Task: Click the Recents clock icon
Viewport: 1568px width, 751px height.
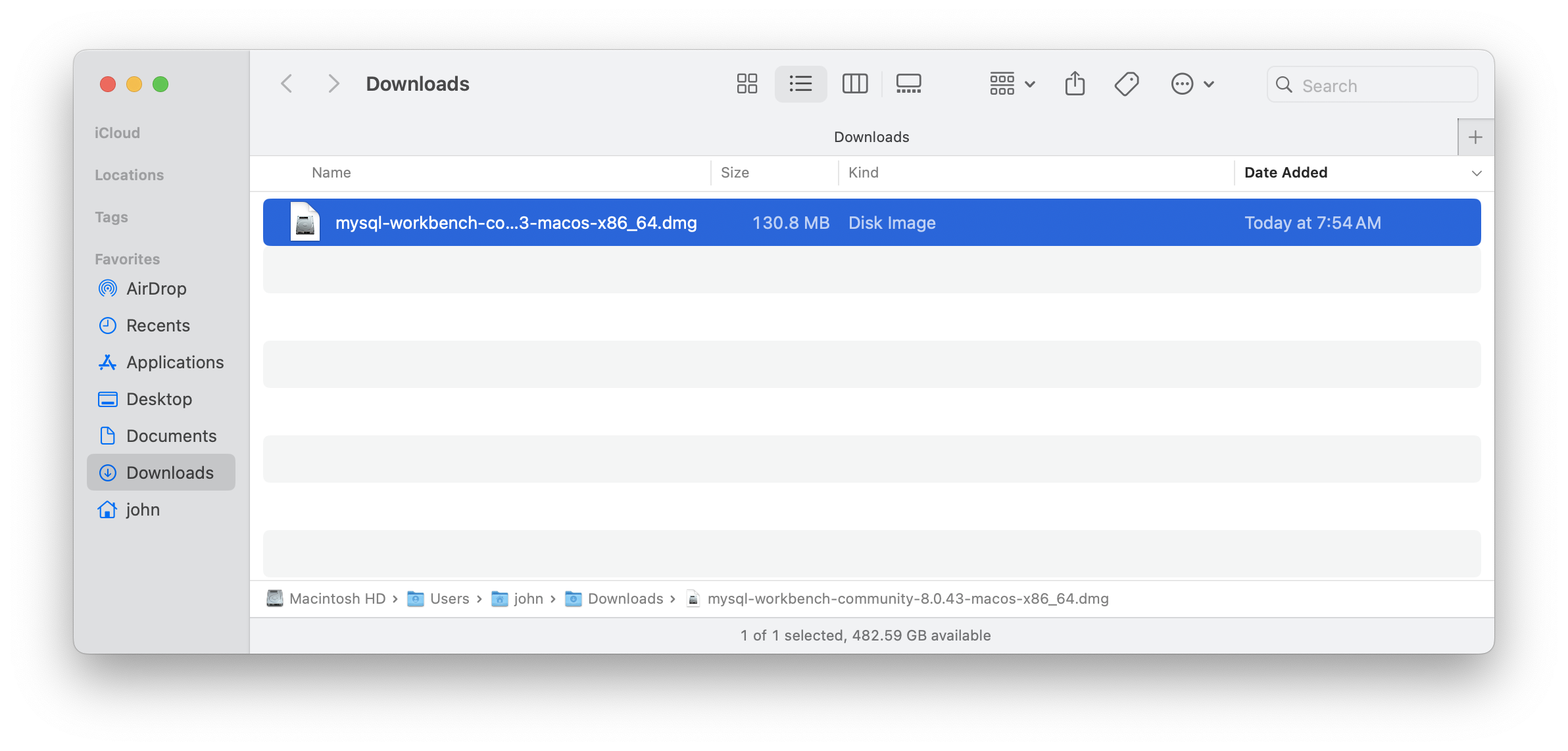Action: tap(108, 326)
